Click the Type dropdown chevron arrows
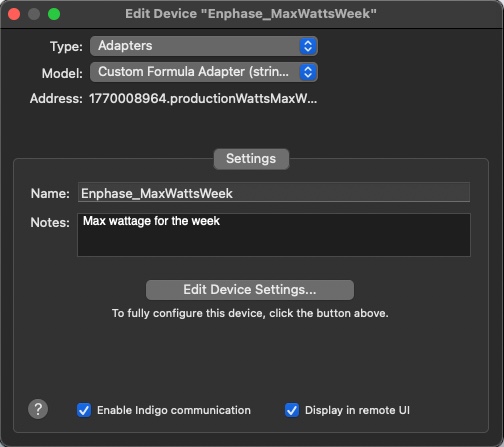This screenshot has height=447, width=504. tap(308, 46)
